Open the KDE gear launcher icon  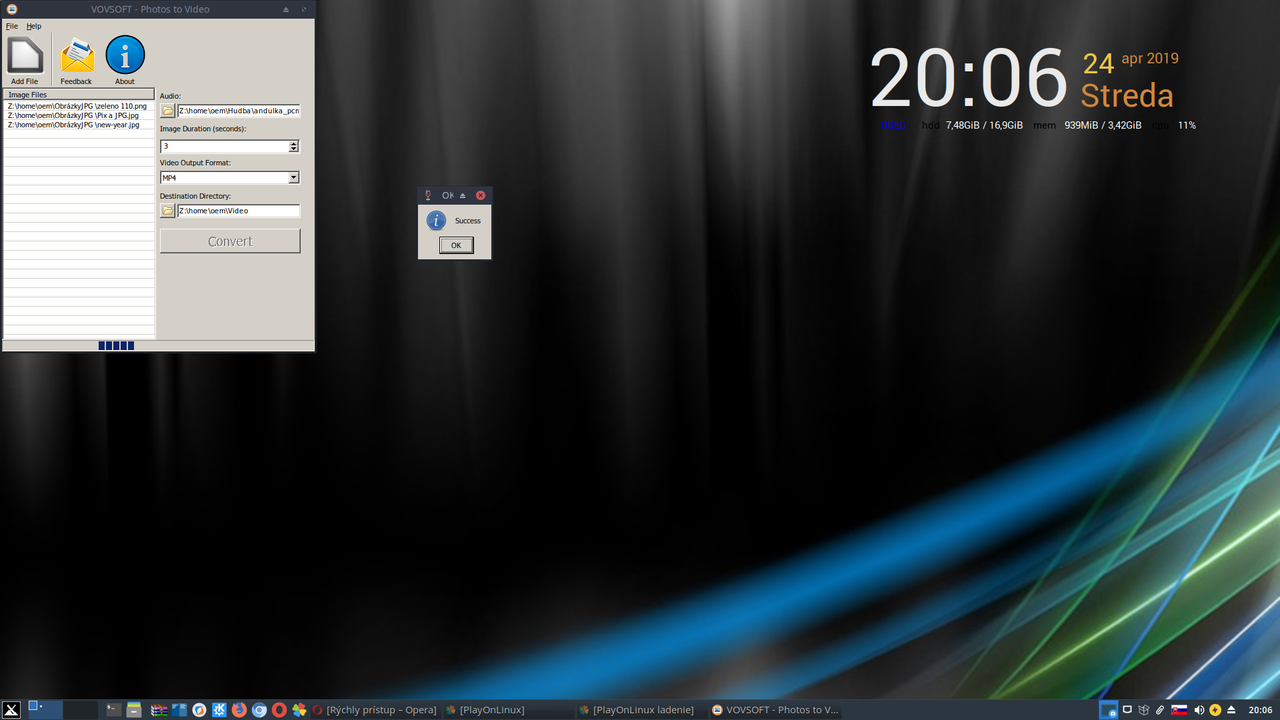[219, 710]
